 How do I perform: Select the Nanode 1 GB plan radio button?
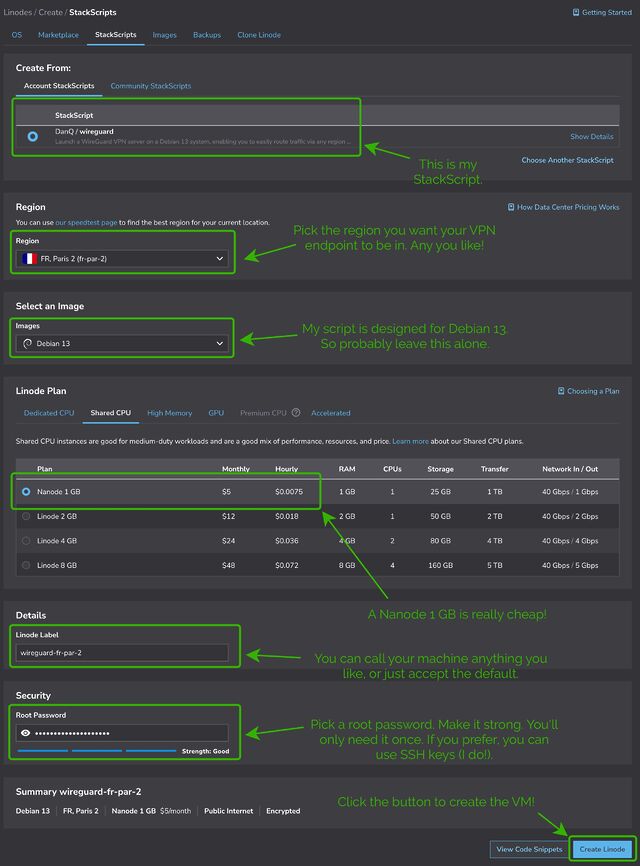[26, 491]
